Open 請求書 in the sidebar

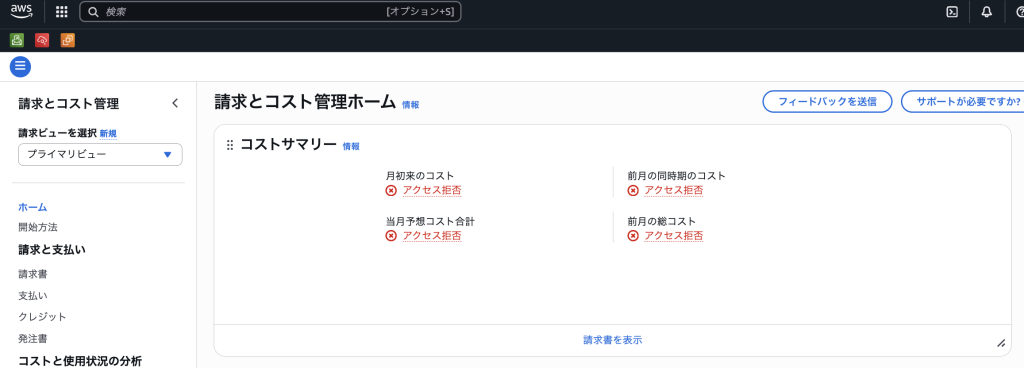click(x=33, y=274)
